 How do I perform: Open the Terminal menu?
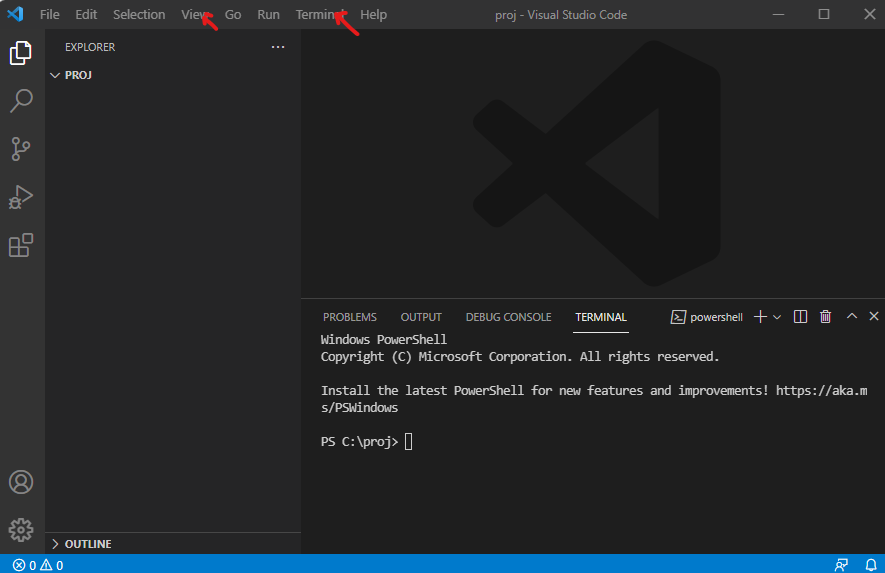point(320,15)
